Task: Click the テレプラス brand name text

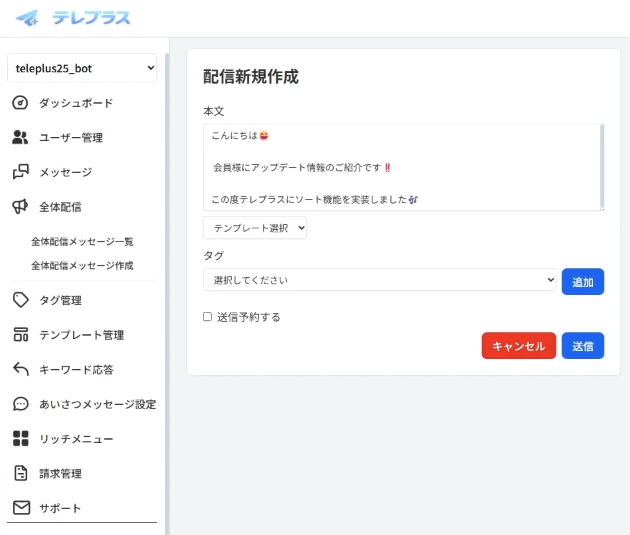Action: (x=92, y=18)
